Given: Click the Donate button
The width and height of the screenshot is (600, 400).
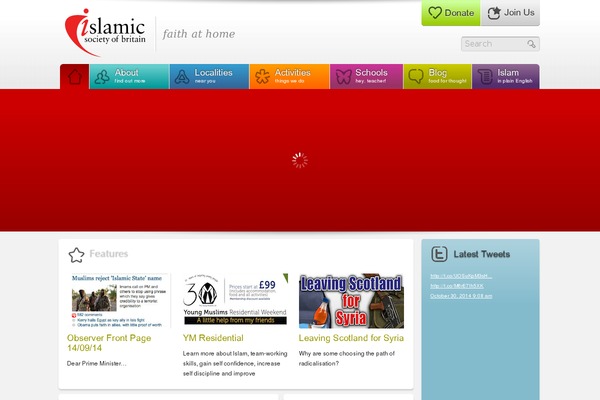Looking at the screenshot, I should pyautogui.click(x=451, y=13).
